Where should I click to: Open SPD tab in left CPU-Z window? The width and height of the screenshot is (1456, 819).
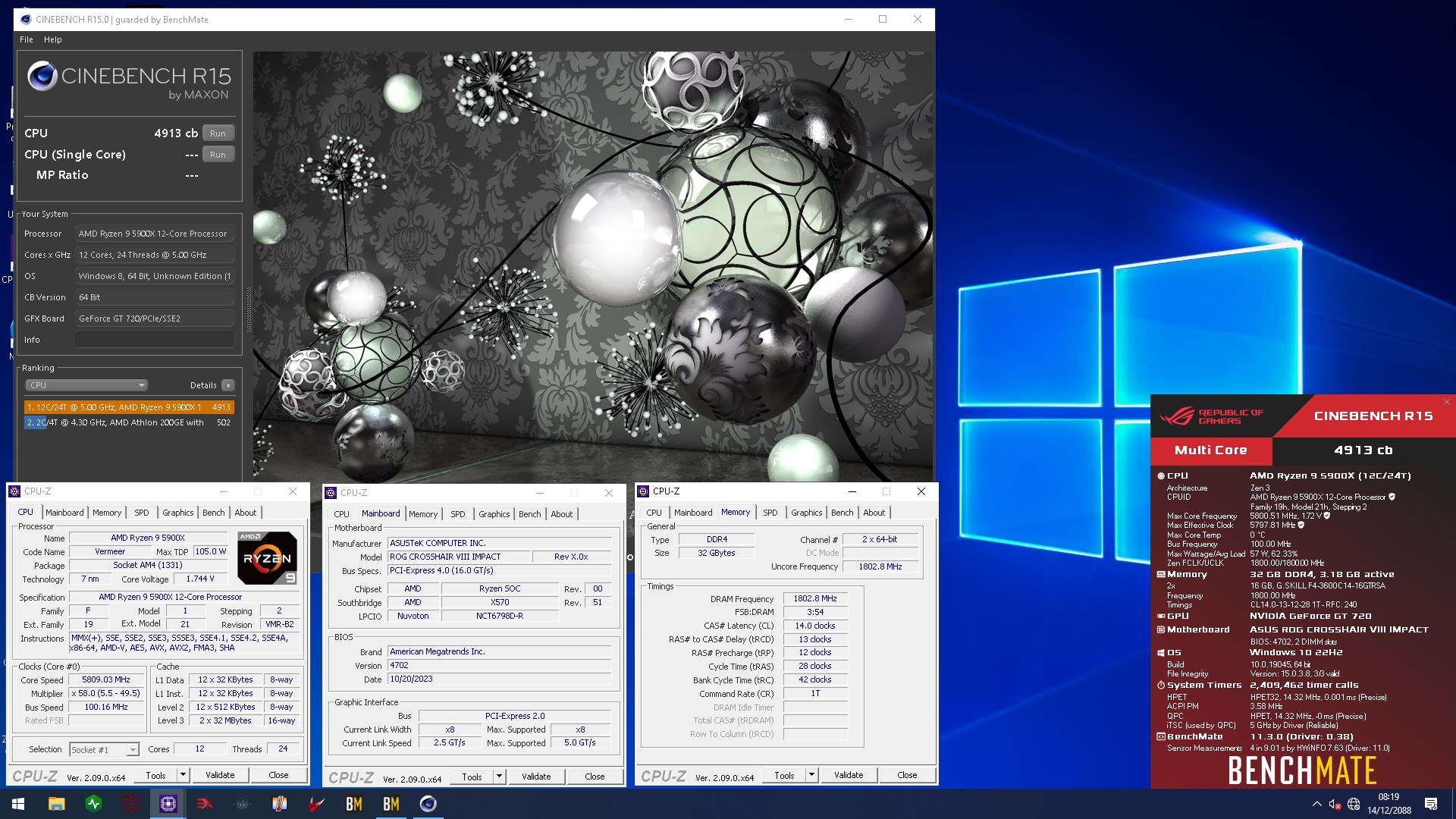pos(142,513)
